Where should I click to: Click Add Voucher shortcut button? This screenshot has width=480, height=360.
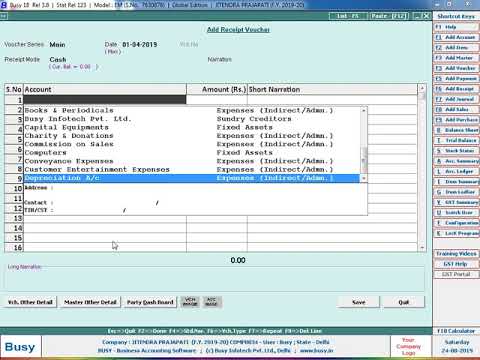[x=456, y=68]
